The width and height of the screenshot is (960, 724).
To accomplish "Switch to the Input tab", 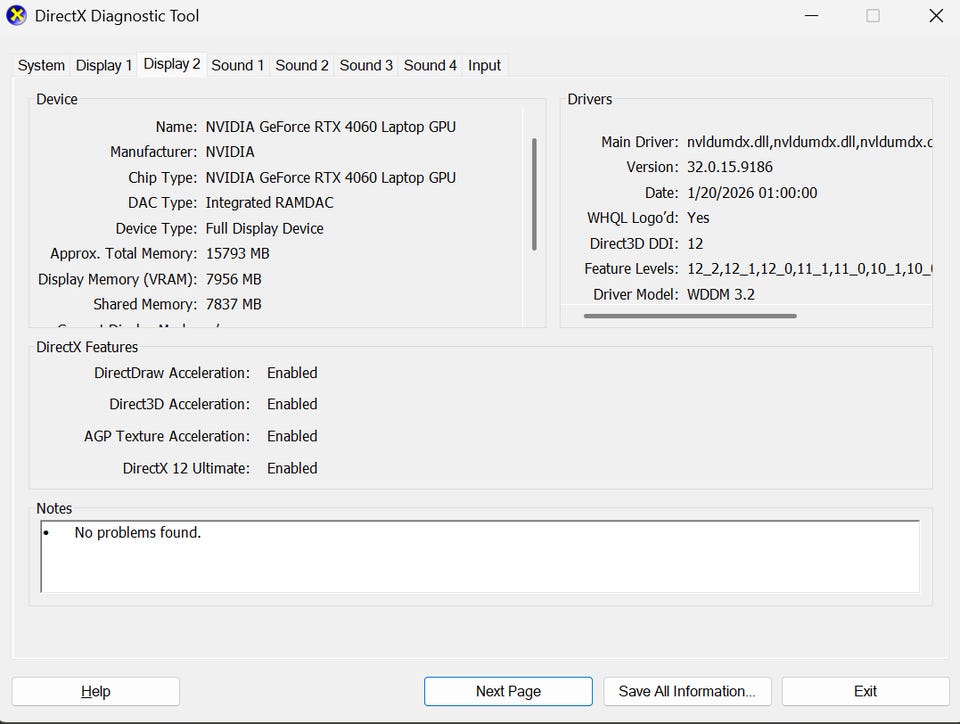I will [484, 65].
